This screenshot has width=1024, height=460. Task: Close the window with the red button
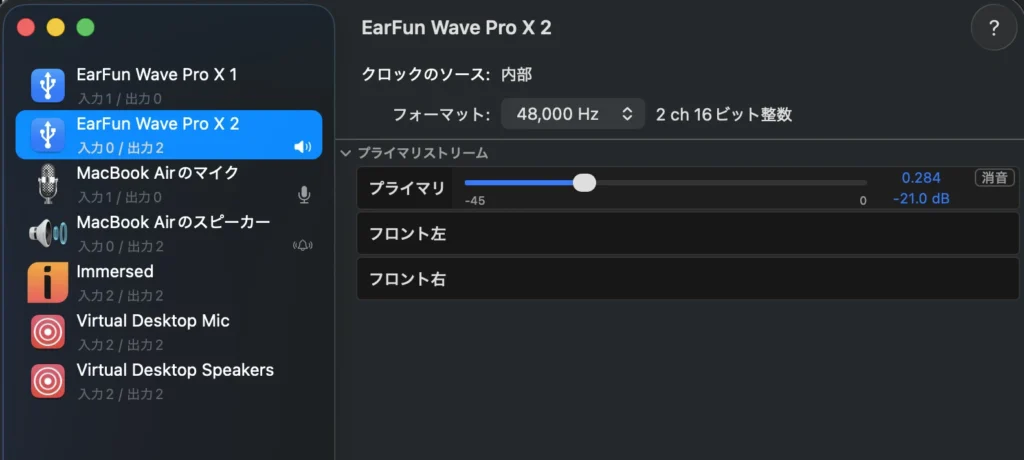point(25,27)
